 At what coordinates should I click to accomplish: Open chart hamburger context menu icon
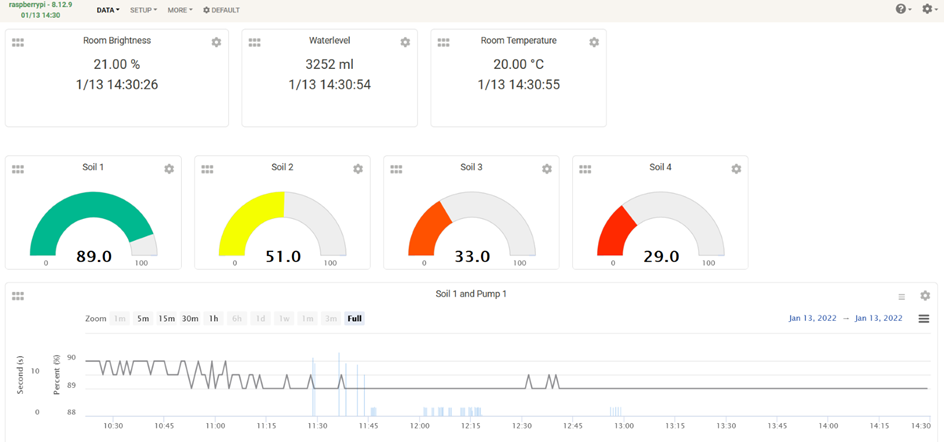click(x=923, y=319)
